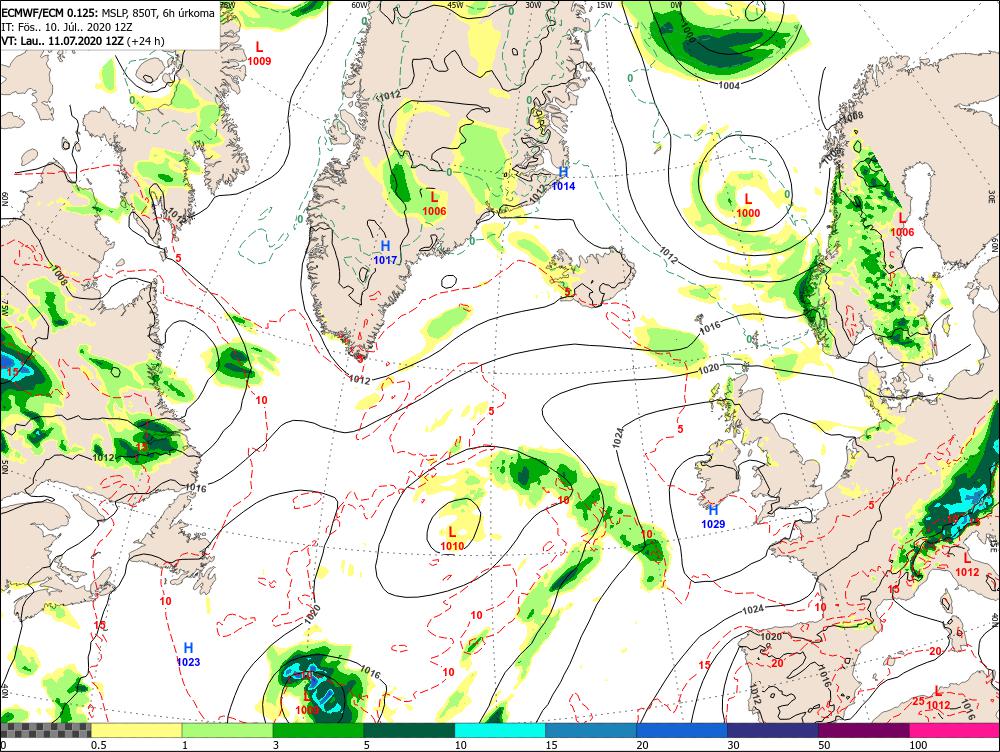1000x752 pixels.
Task: Click the '15W' longitude label at top
Action: [604, 4]
